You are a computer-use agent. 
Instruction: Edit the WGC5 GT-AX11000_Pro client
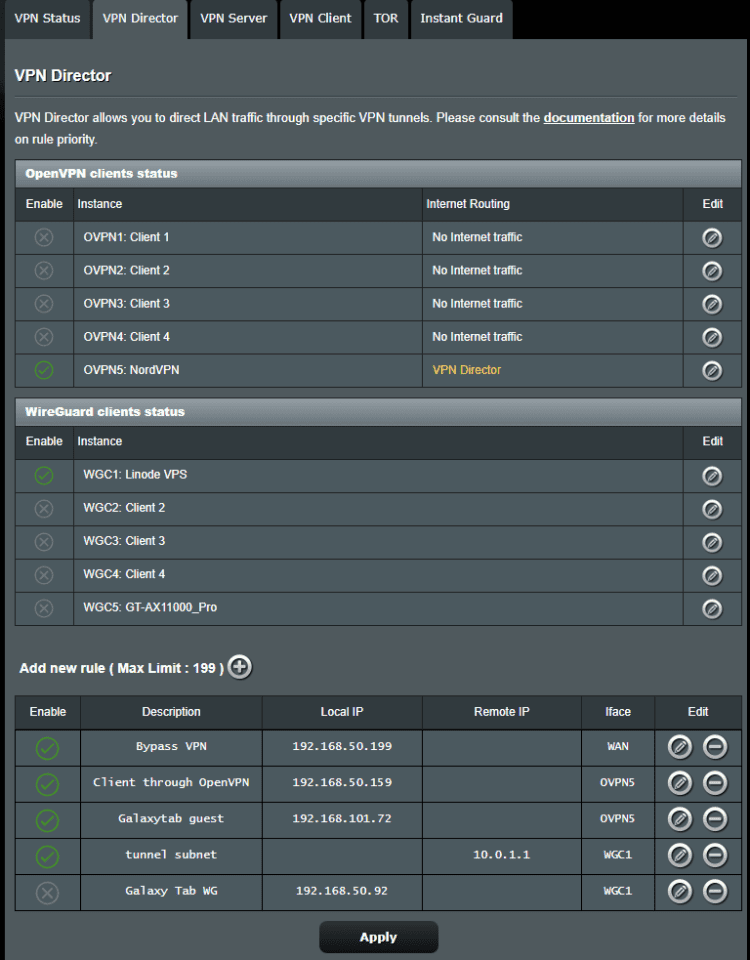pos(711,608)
